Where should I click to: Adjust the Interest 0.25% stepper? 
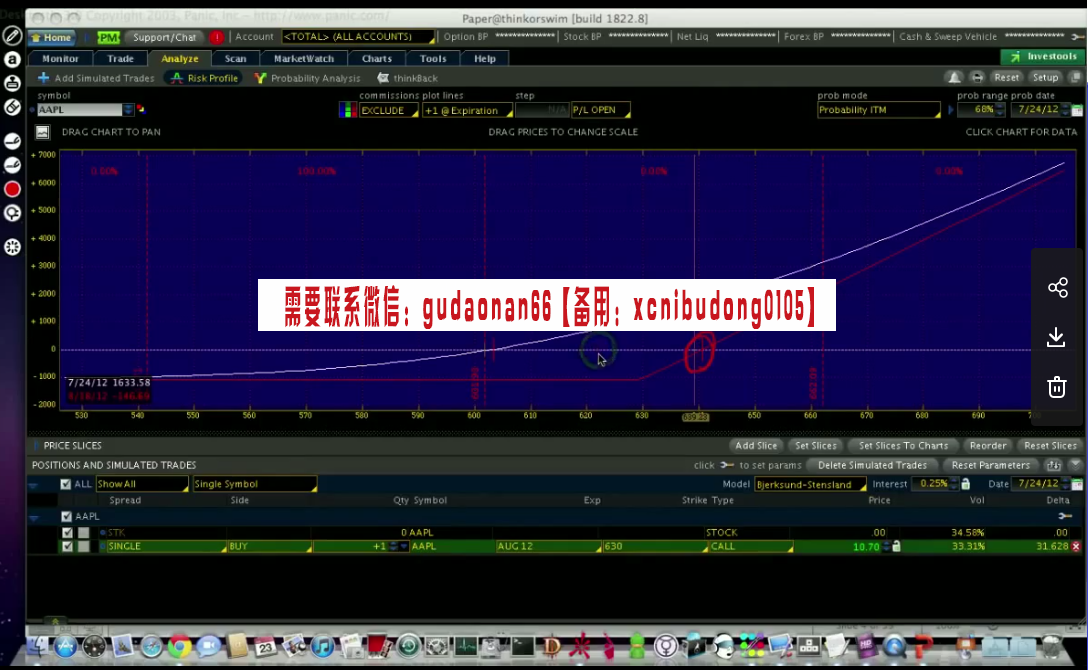click(953, 484)
